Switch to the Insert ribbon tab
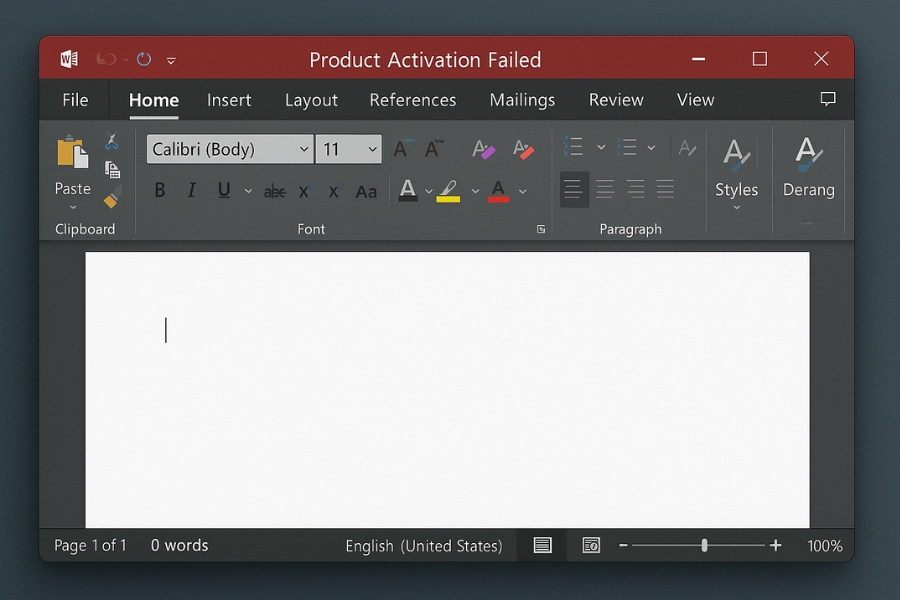This screenshot has height=600, width=900. 229,100
